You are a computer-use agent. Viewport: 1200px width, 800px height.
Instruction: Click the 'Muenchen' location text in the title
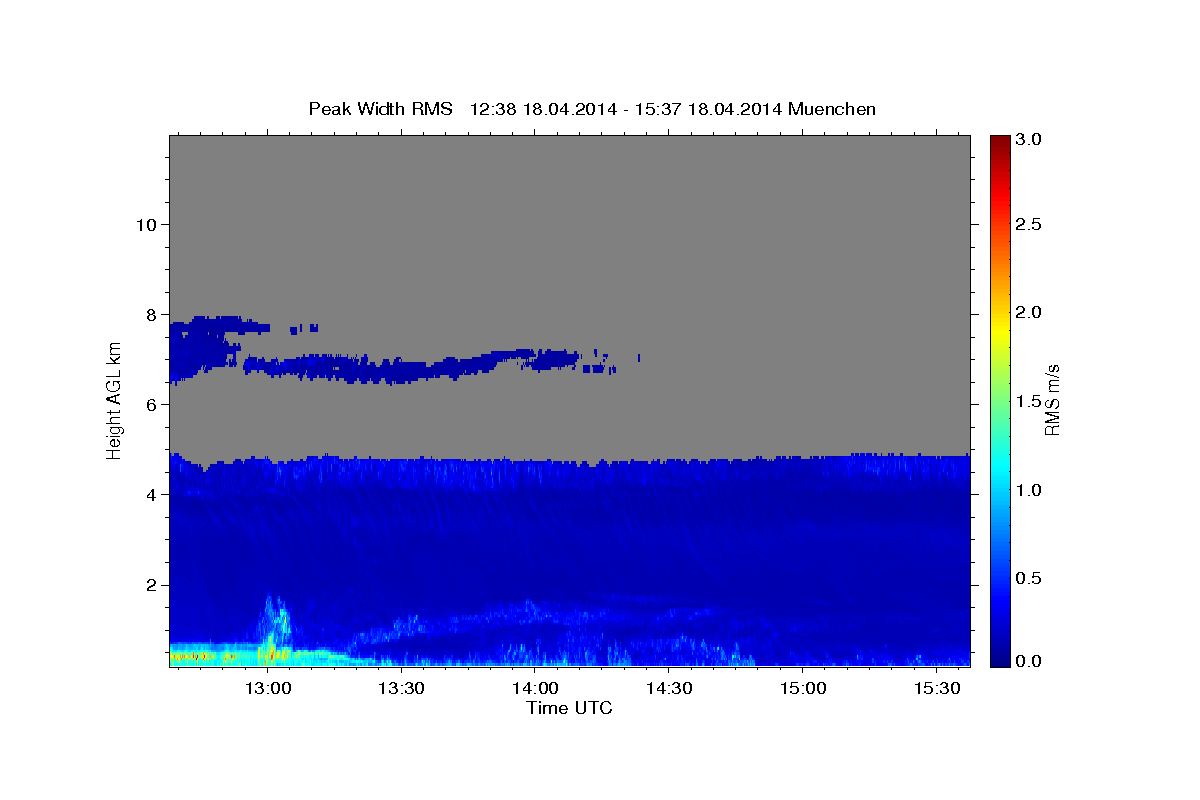832,109
